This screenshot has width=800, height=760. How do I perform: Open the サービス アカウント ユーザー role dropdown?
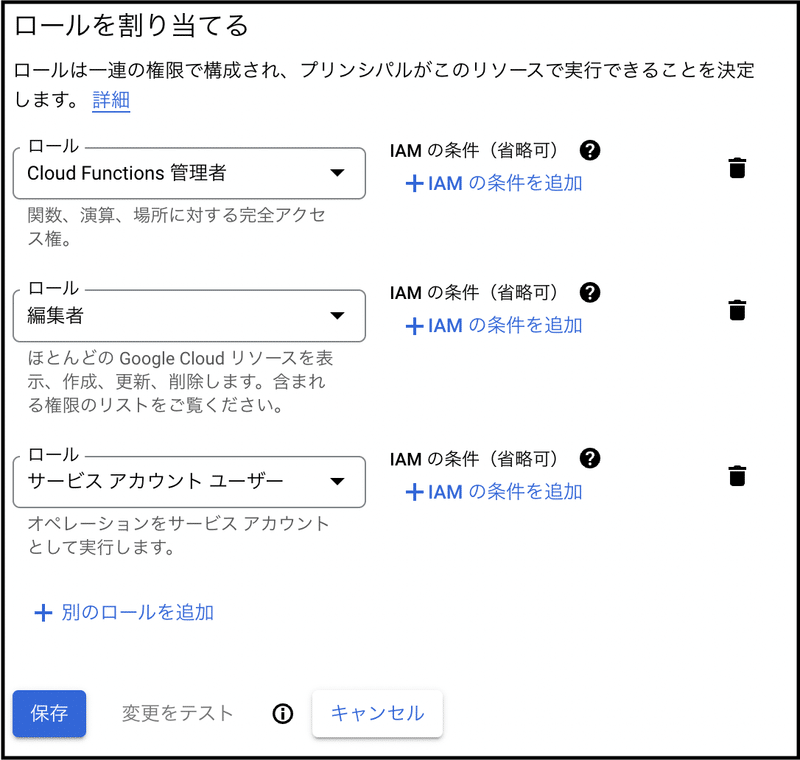tap(189, 482)
